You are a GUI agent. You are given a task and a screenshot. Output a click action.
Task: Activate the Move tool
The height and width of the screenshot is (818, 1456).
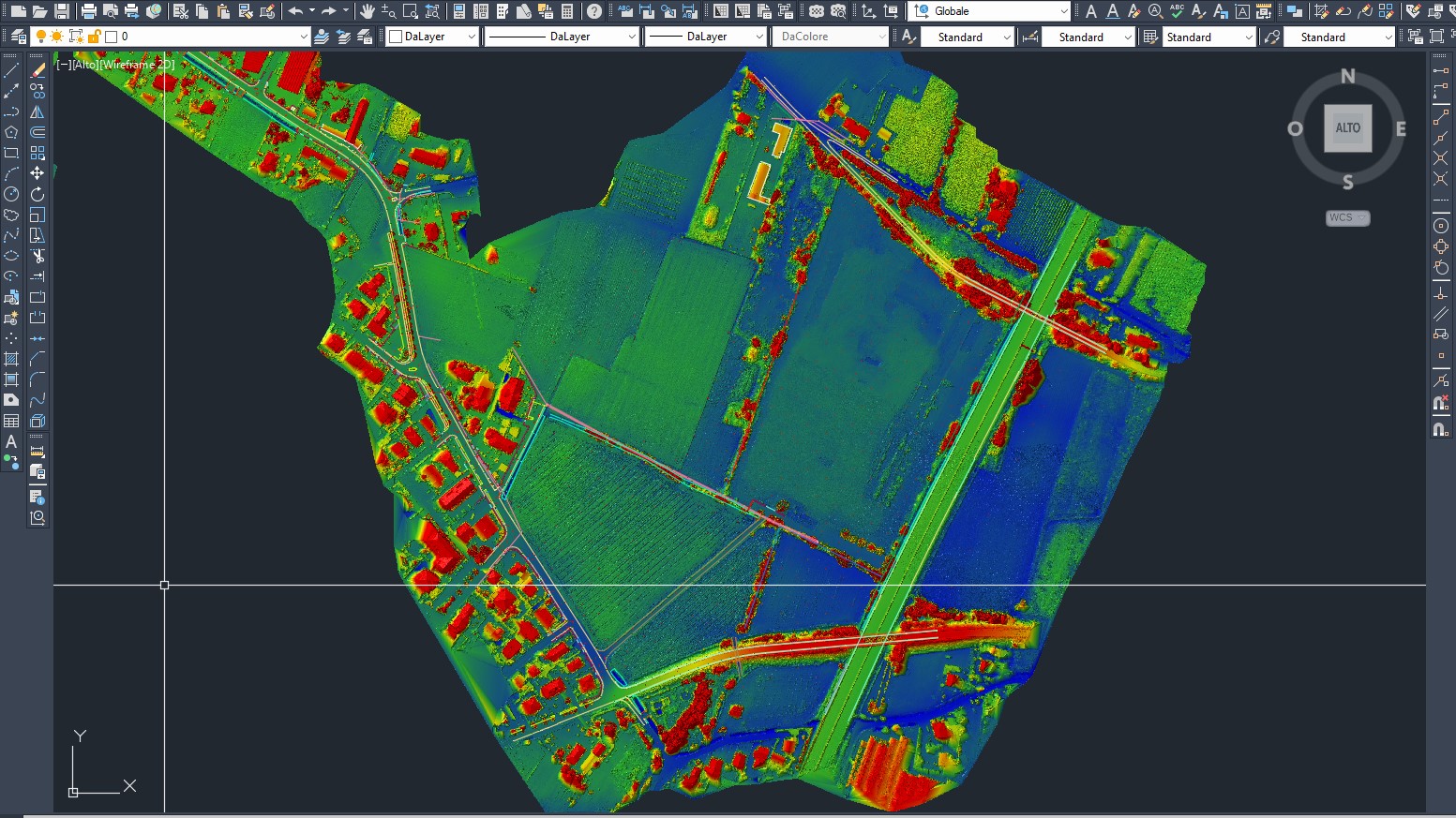pos(38,173)
